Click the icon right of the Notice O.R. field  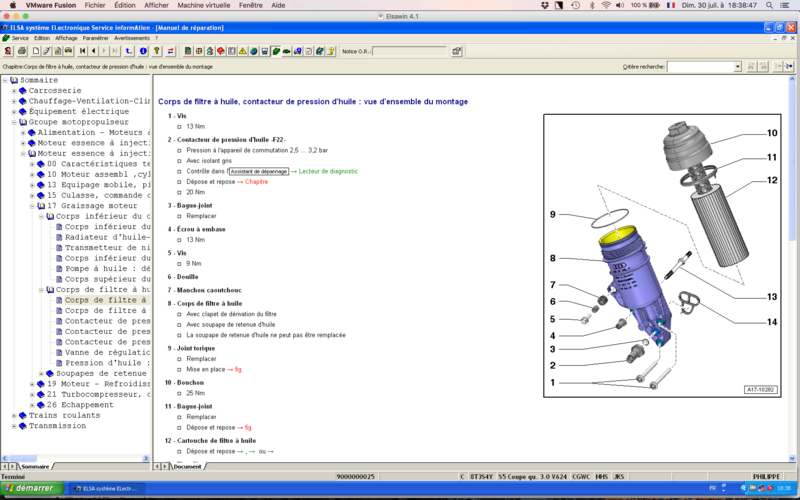click(x=457, y=50)
